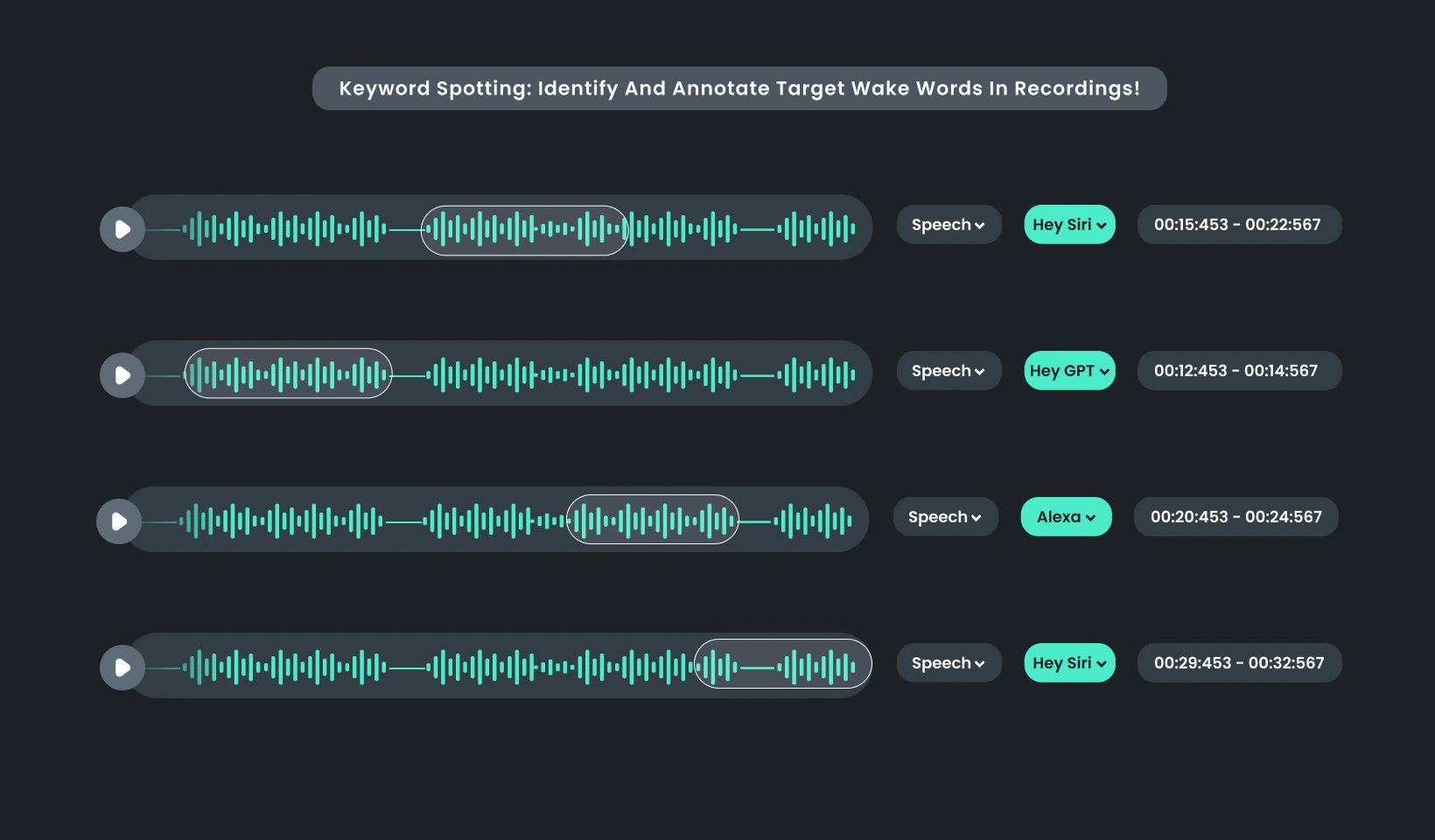Open Speech dropdown in 00:29:453 row
The height and width of the screenshot is (840, 1435).
coord(948,663)
